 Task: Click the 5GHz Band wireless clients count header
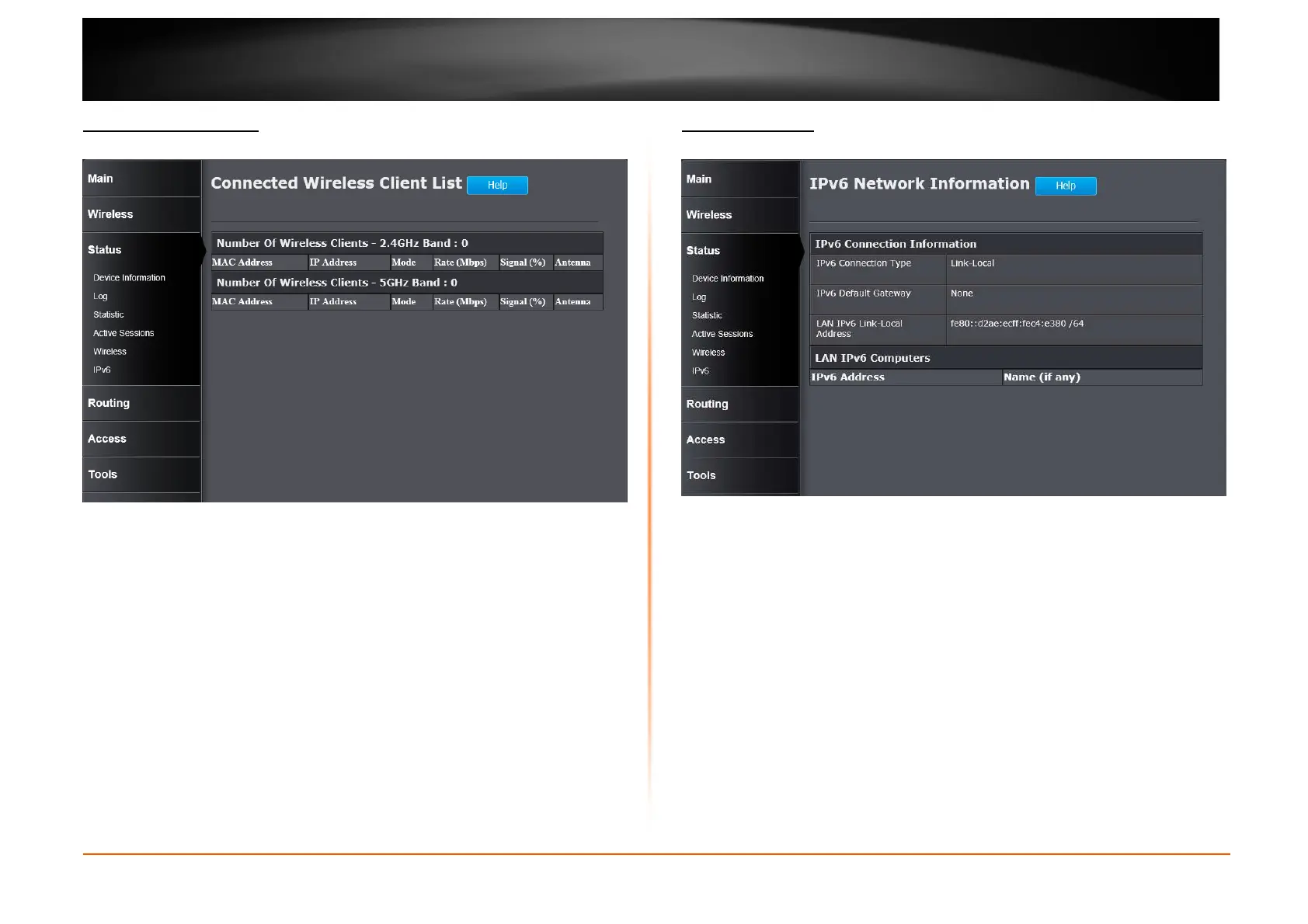pyautogui.click(x=407, y=283)
